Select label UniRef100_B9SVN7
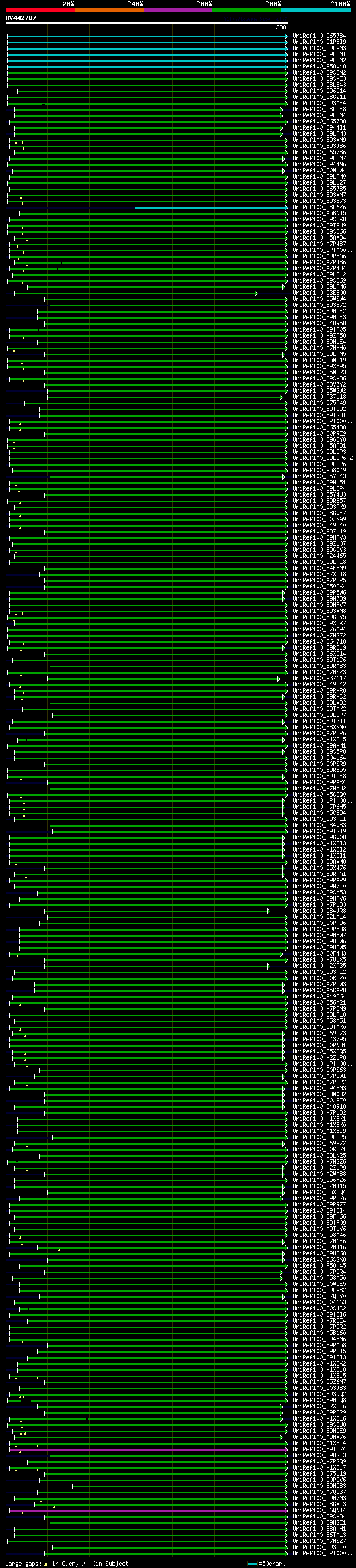356x1568 pixels. click(x=319, y=195)
